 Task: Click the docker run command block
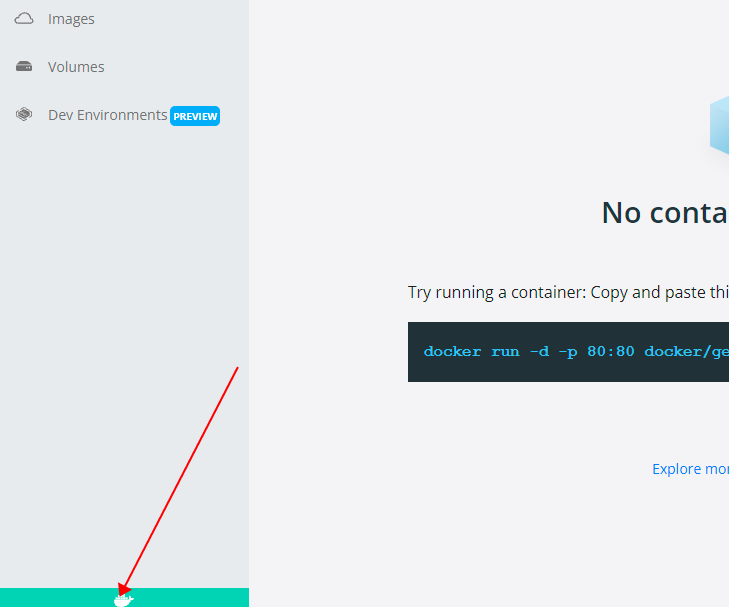click(x=568, y=352)
